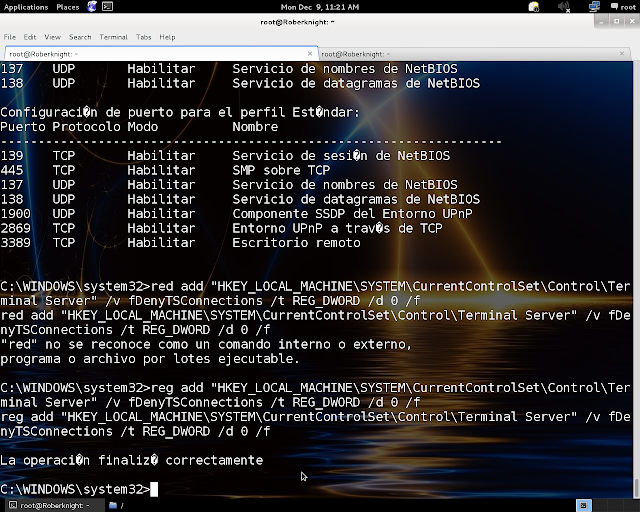Click the terminal prompt cursor
640x512 pixels.
point(154,489)
